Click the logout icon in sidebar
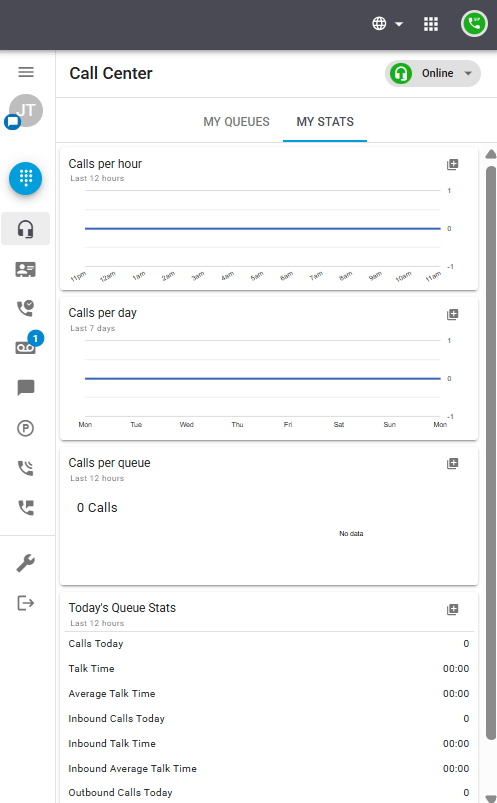The height and width of the screenshot is (803, 497). tap(26, 603)
